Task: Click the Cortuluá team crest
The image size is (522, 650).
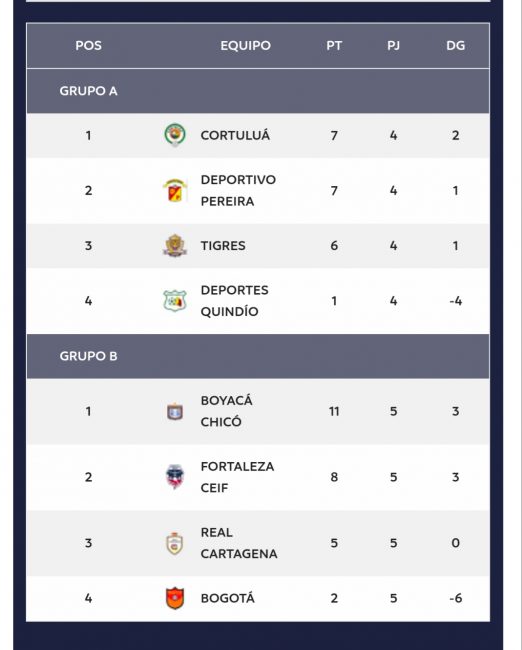Action: (x=175, y=135)
